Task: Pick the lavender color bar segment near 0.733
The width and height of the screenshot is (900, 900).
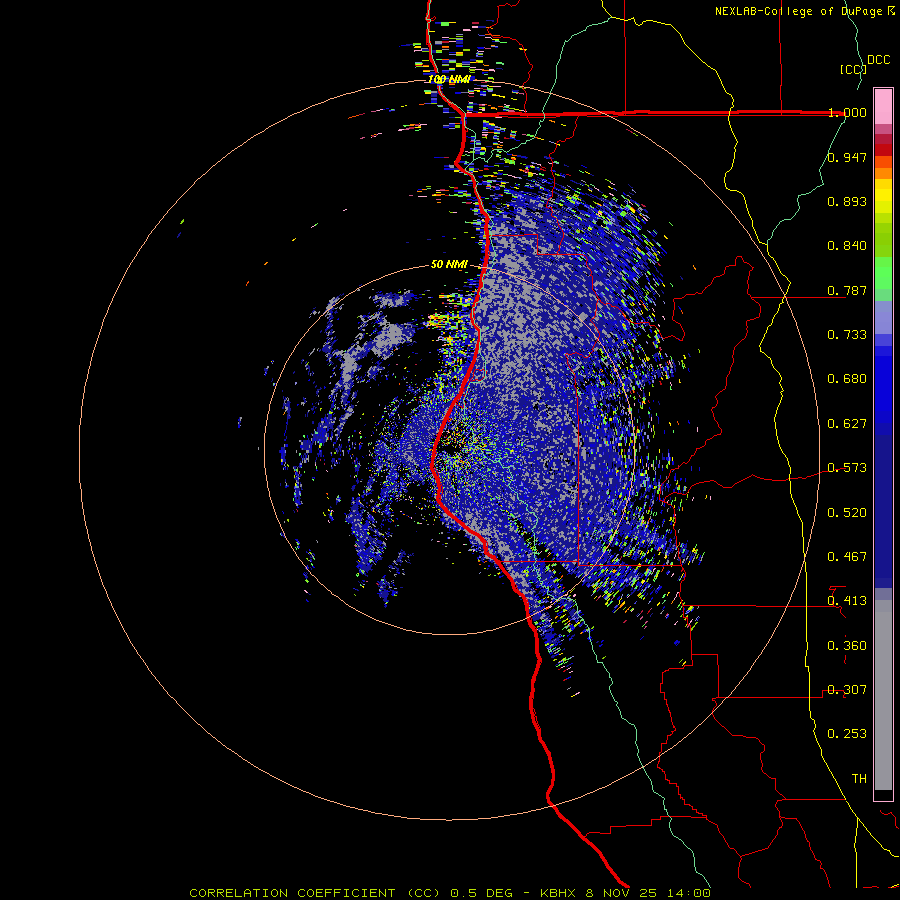Action: click(x=883, y=317)
